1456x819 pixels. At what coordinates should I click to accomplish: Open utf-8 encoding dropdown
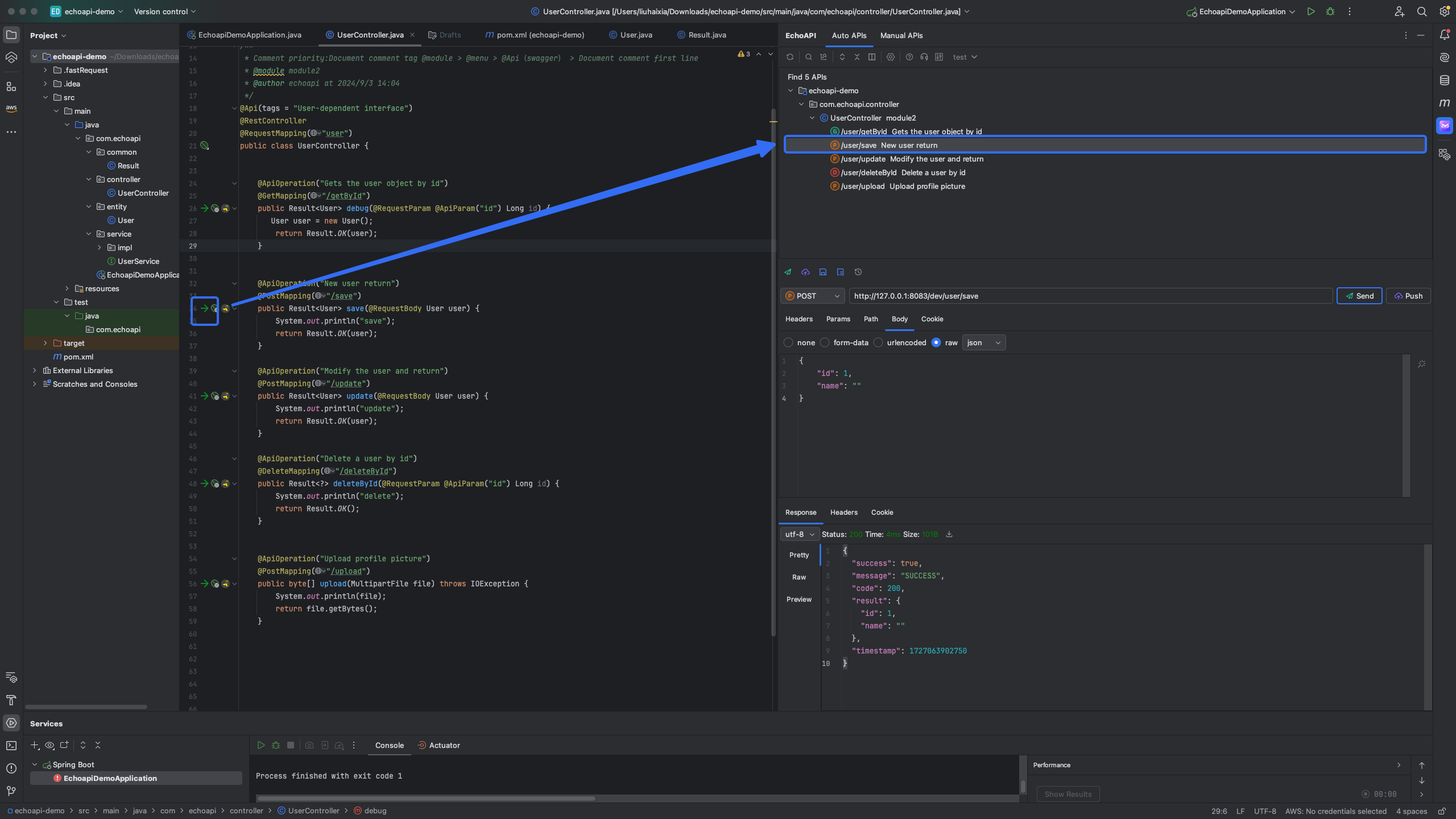click(x=800, y=534)
